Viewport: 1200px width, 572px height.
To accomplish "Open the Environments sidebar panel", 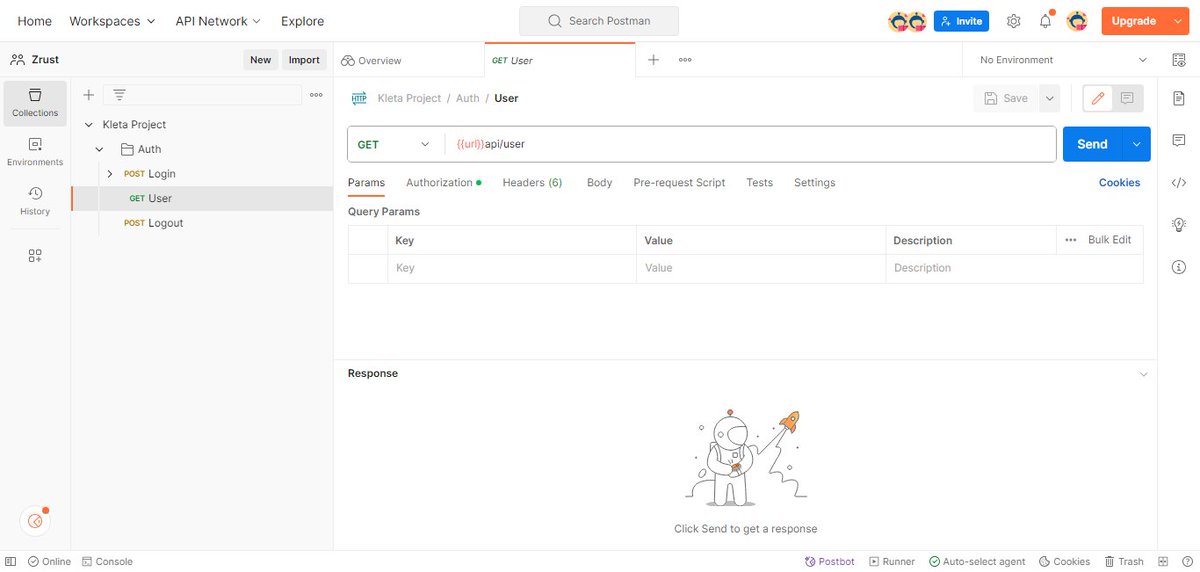I will [x=35, y=152].
